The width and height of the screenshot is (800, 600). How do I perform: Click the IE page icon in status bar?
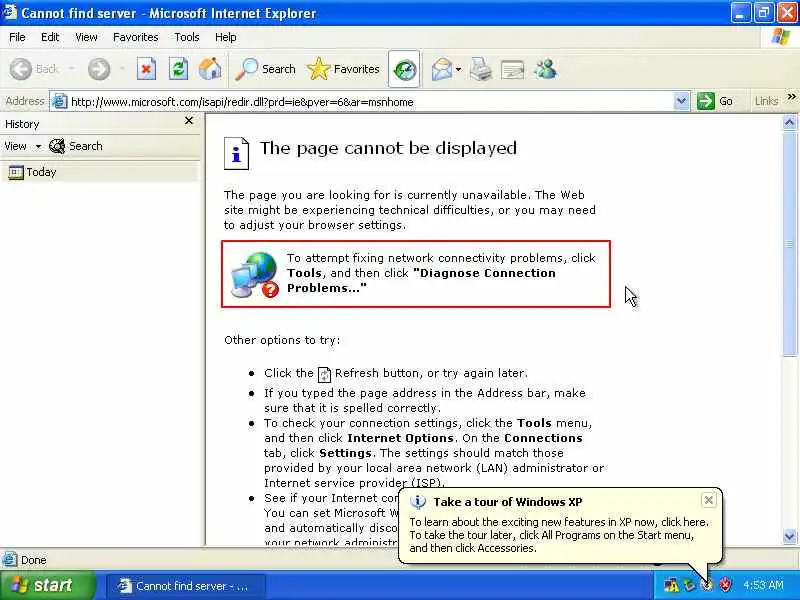[9, 560]
